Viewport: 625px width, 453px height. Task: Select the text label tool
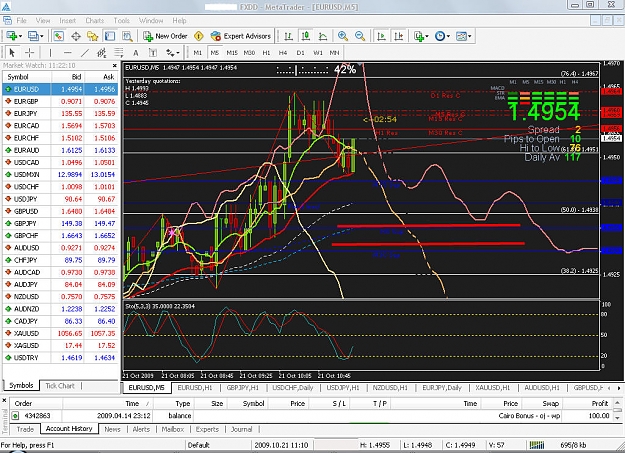pos(153,53)
